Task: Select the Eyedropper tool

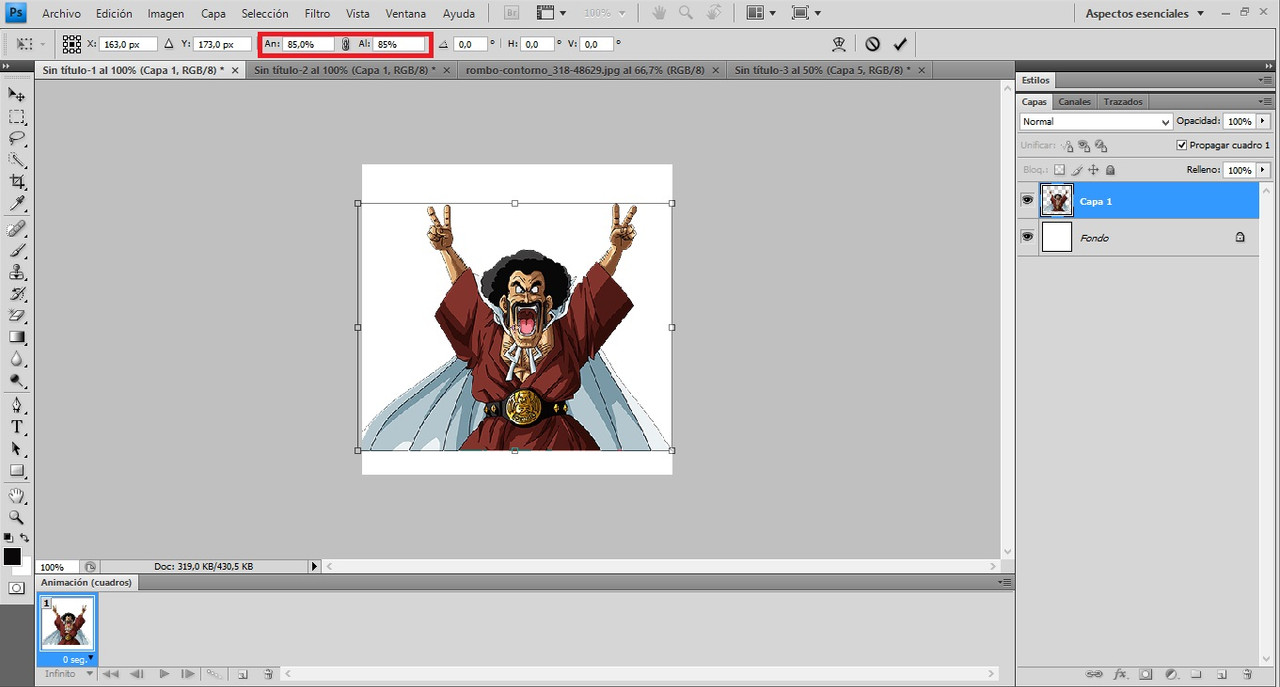Action: pyautogui.click(x=17, y=204)
